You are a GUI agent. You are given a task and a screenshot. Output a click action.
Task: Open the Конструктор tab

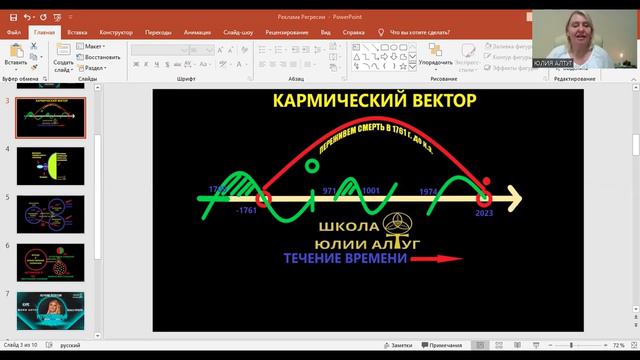116,32
